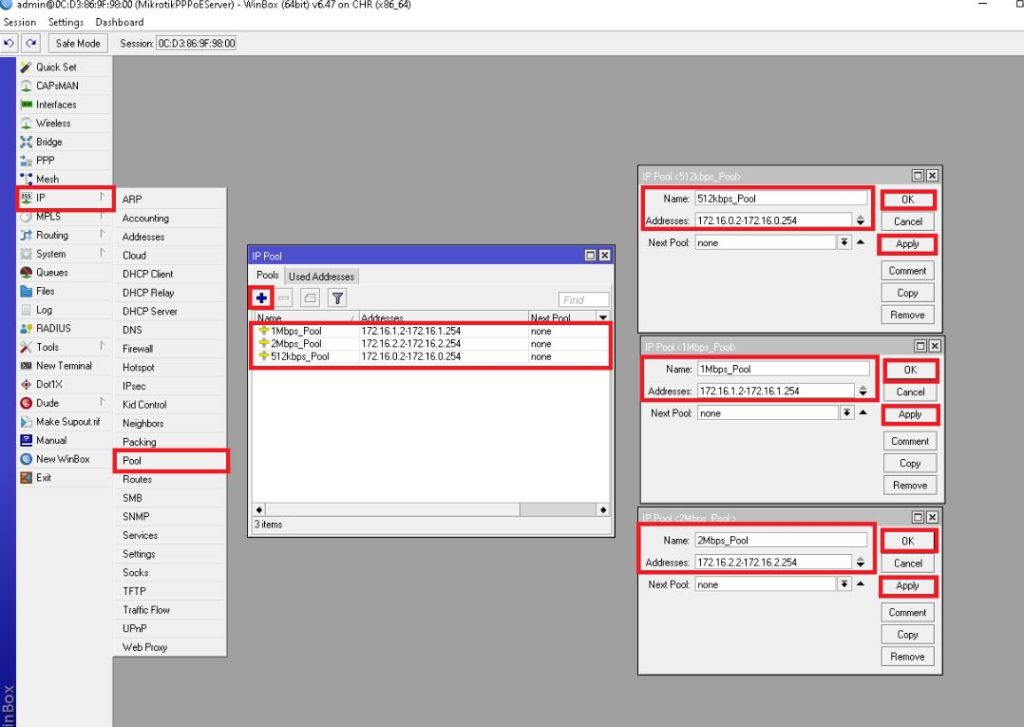This screenshot has height=727, width=1024.
Task: Open Next Pool dropdown in 512kbps_Pool dialog
Action: coord(844,242)
